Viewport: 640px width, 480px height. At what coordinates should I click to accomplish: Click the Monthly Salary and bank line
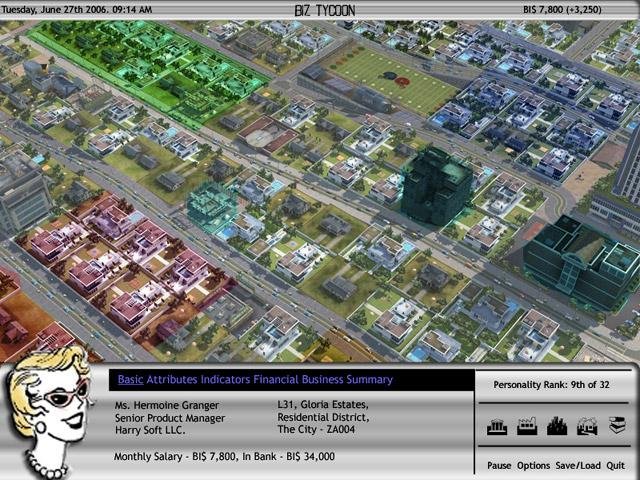pos(224,456)
